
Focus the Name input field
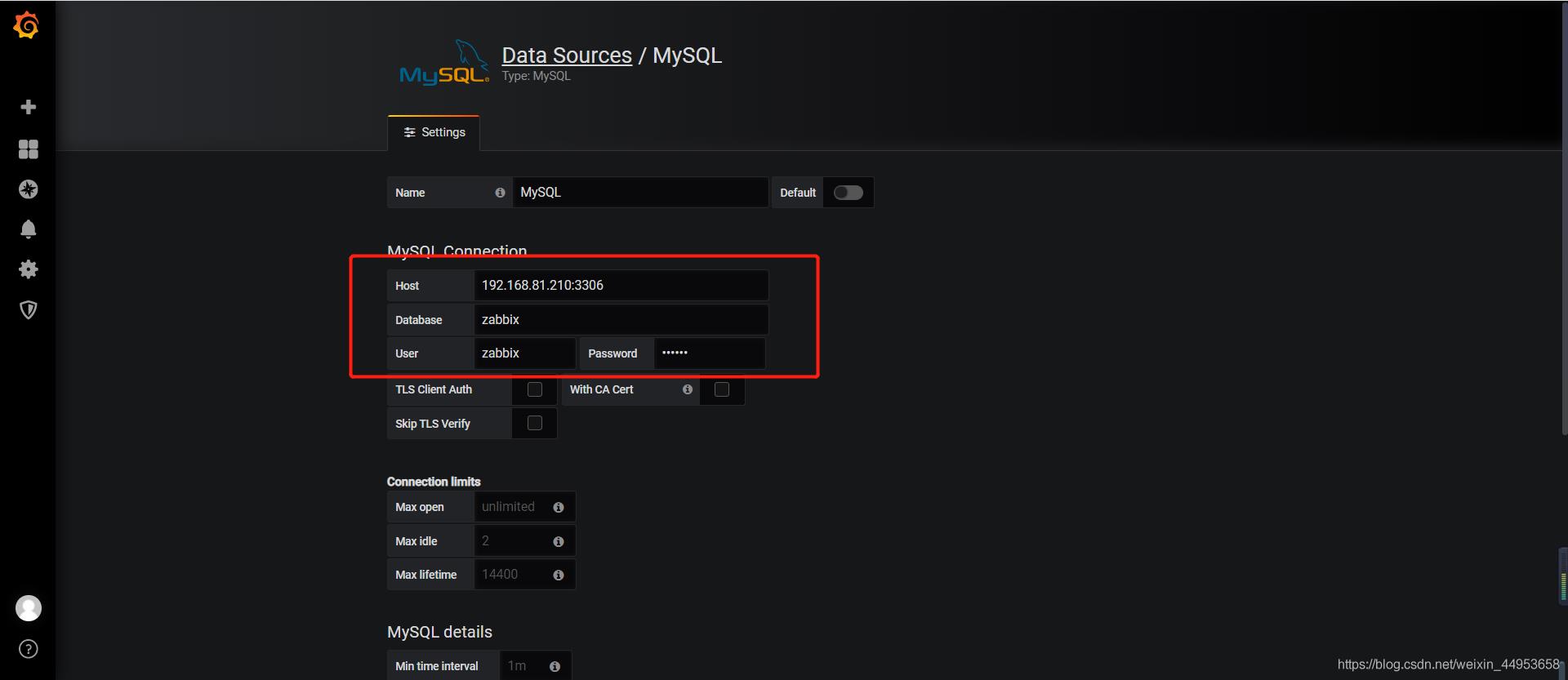pyautogui.click(x=640, y=193)
